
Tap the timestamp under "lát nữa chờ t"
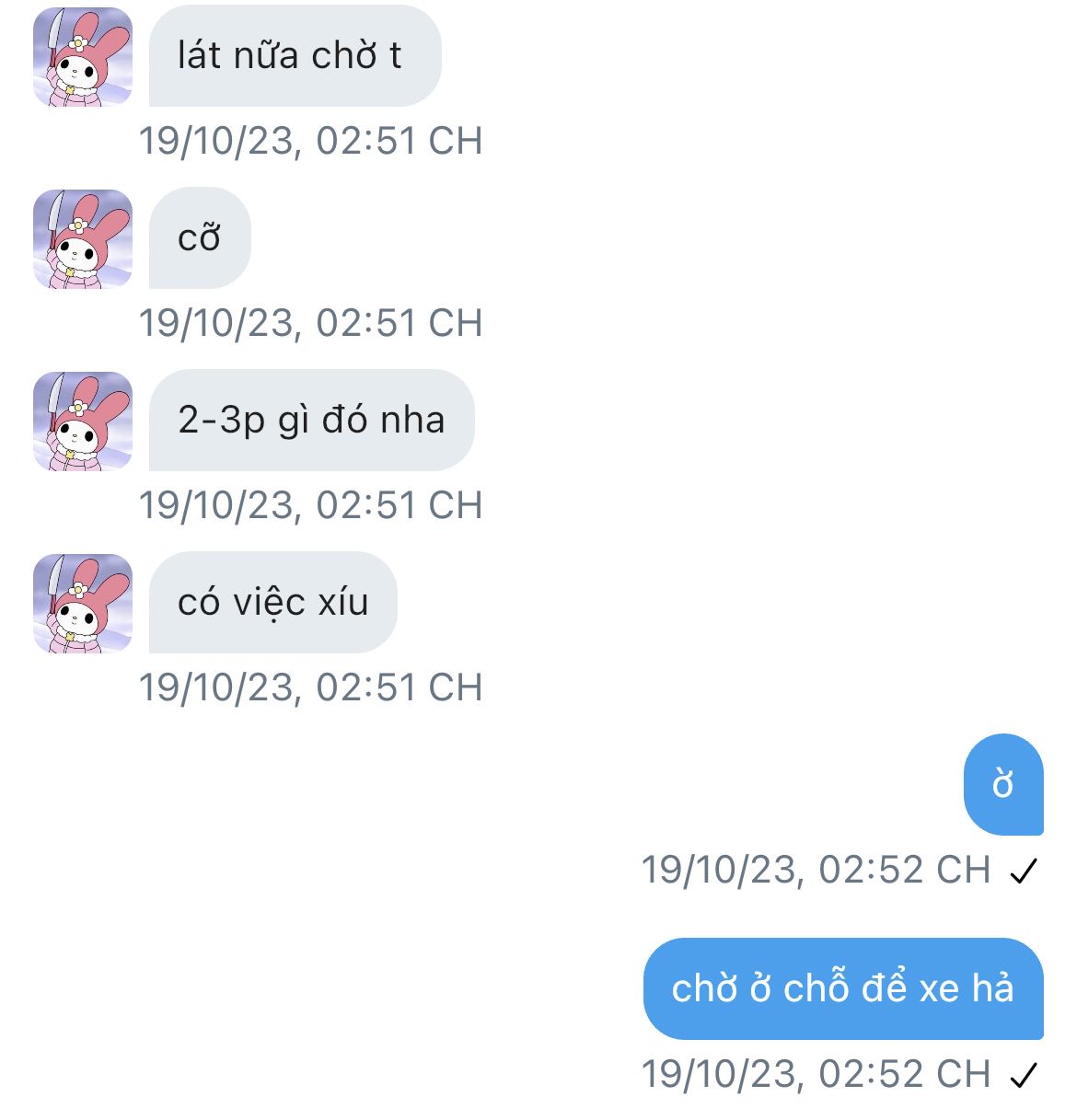pyautogui.click(x=311, y=141)
